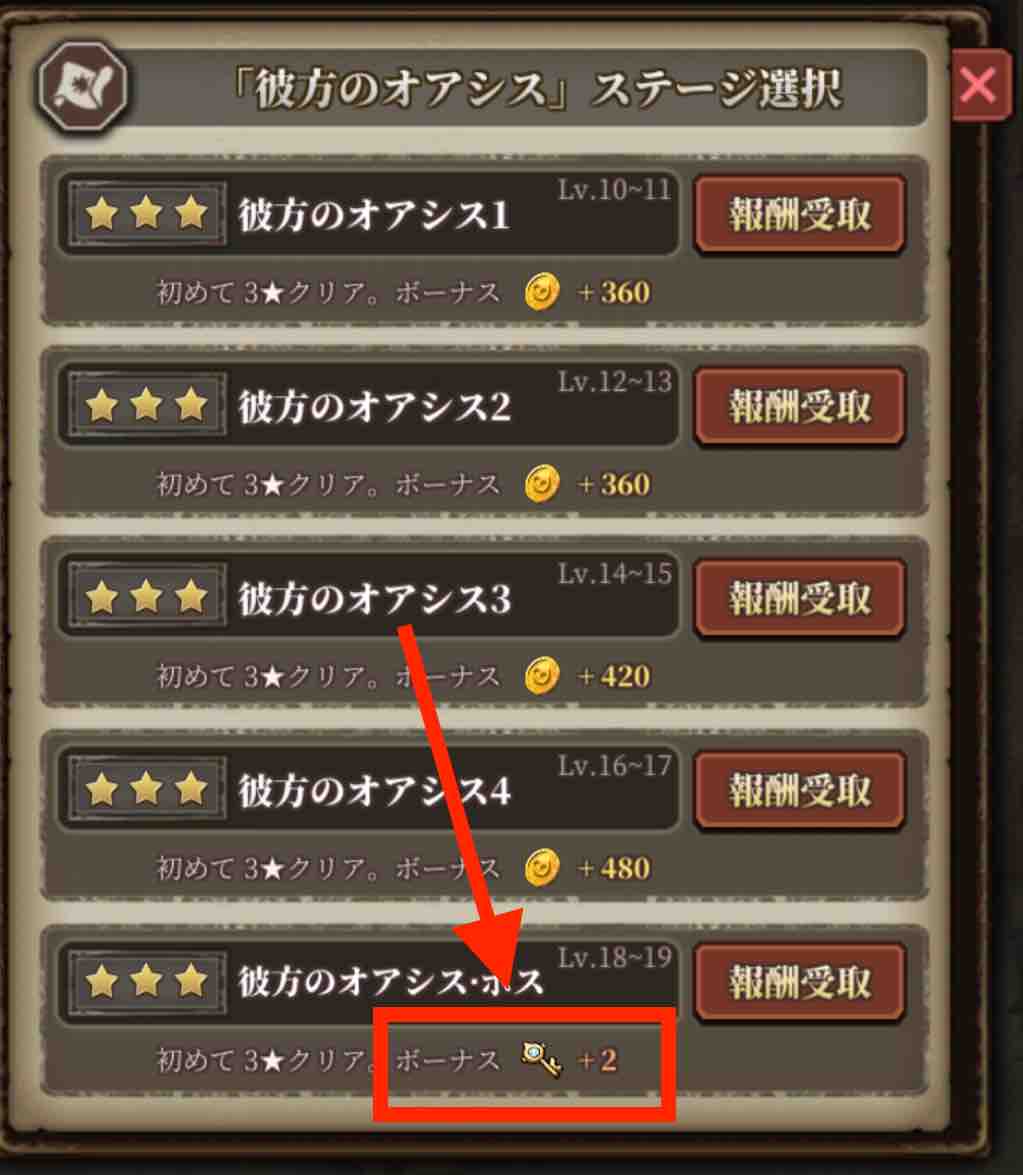Click the map scroll icon in header

tap(82, 87)
